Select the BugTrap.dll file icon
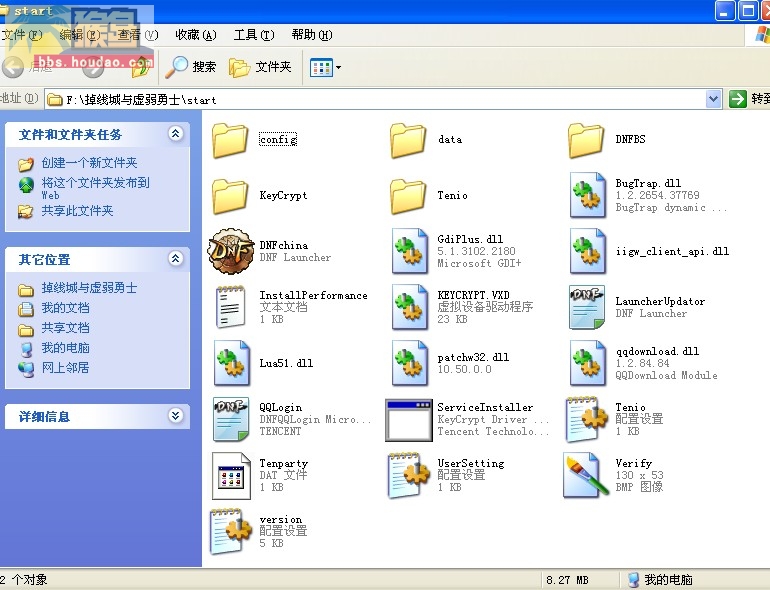This screenshot has width=770, height=590. tap(587, 195)
